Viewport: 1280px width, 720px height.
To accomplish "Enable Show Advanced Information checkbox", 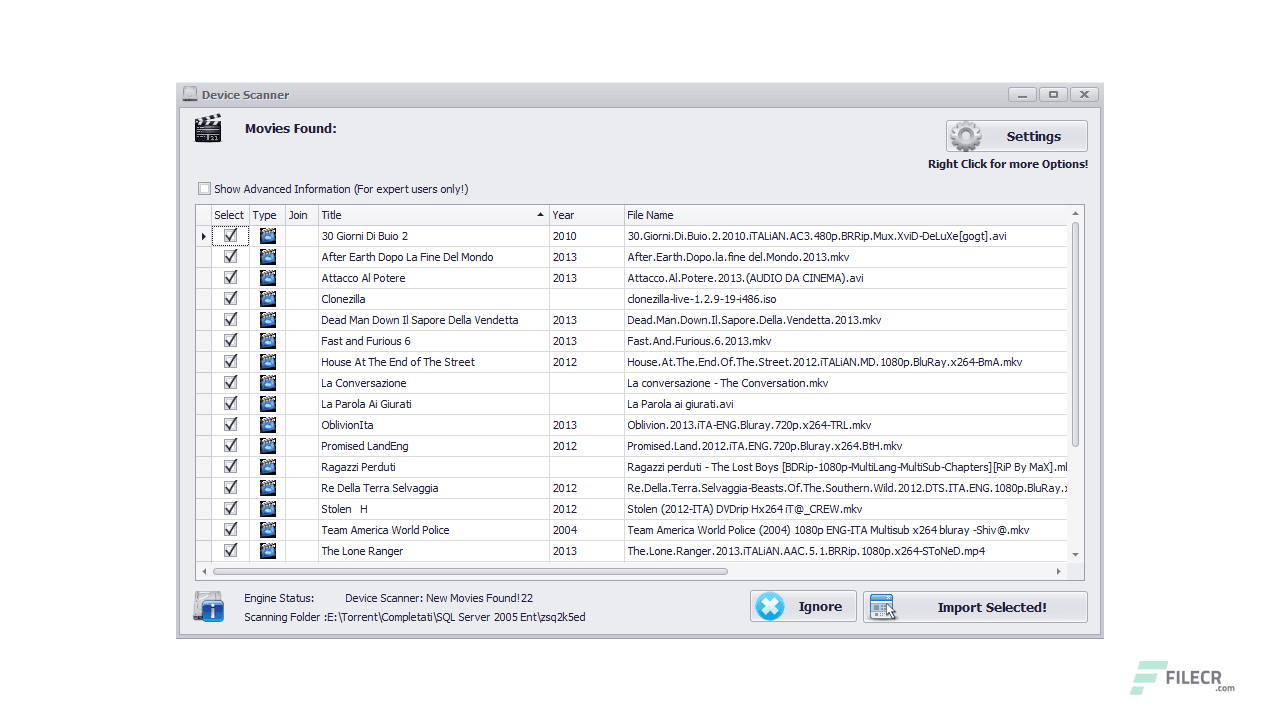I will pyautogui.click(x=204, y=188).
